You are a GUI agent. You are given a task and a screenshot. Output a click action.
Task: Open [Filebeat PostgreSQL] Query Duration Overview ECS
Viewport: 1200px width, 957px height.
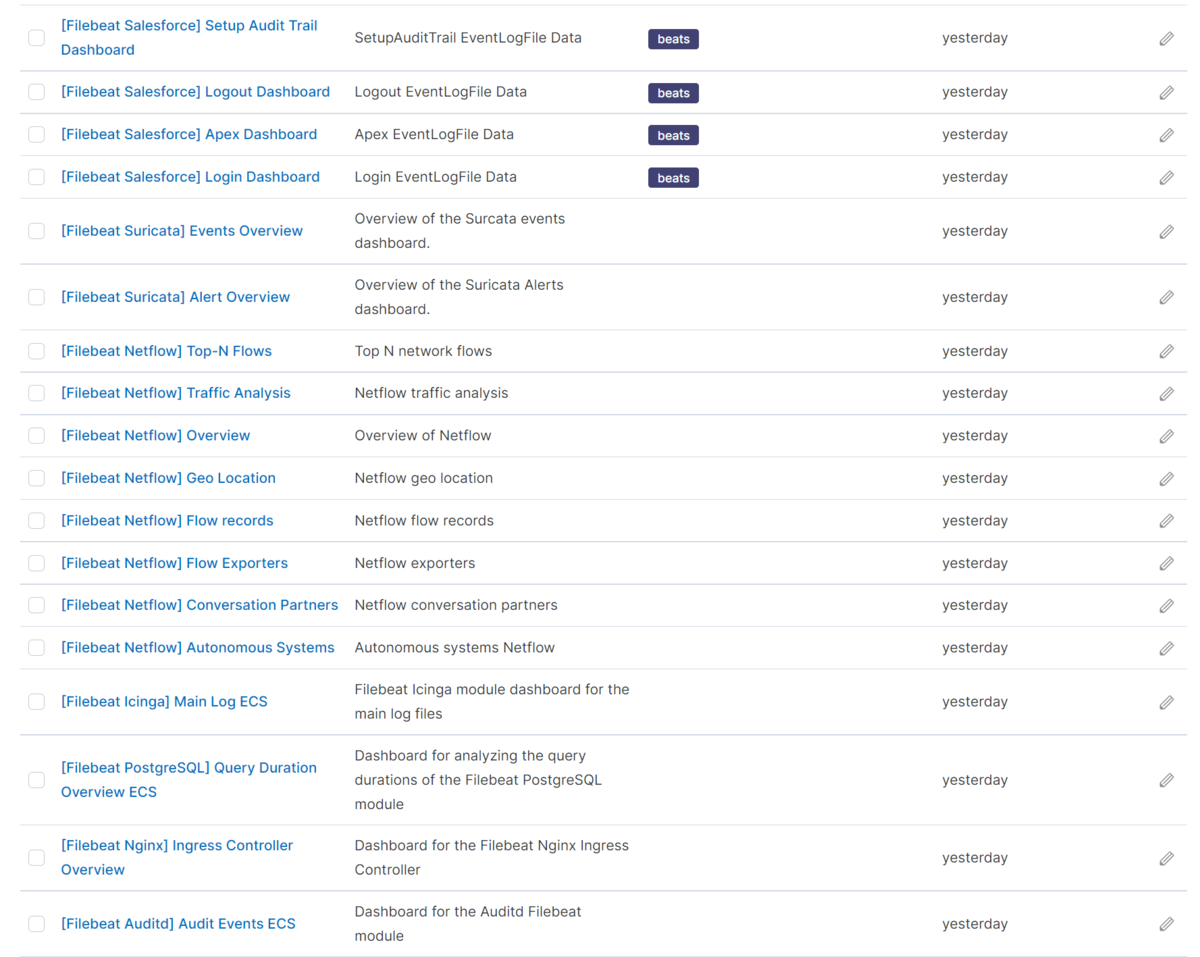coord(189,780)
